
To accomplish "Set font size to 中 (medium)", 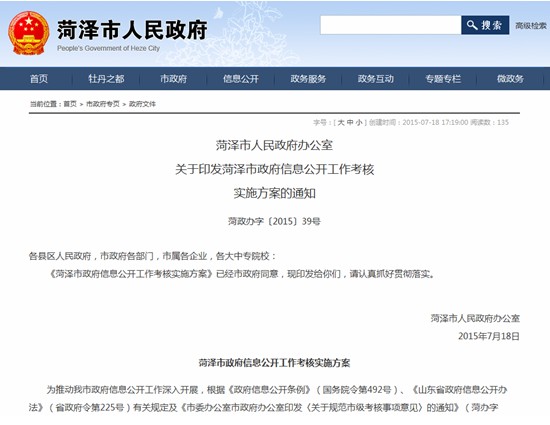I will (350, 122).
